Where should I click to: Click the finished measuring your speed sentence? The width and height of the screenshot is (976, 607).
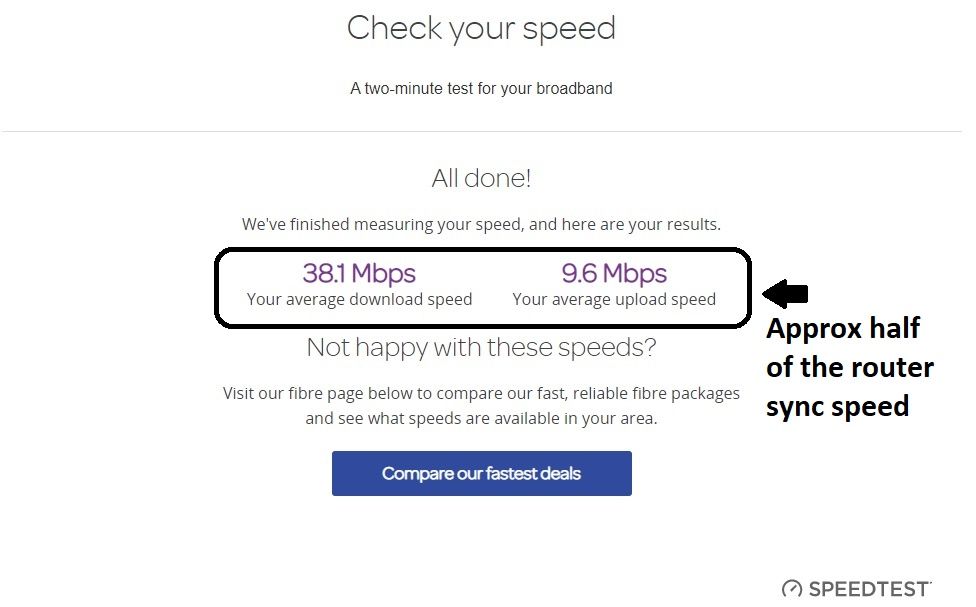pyautogui.click(x=481, y=224)
